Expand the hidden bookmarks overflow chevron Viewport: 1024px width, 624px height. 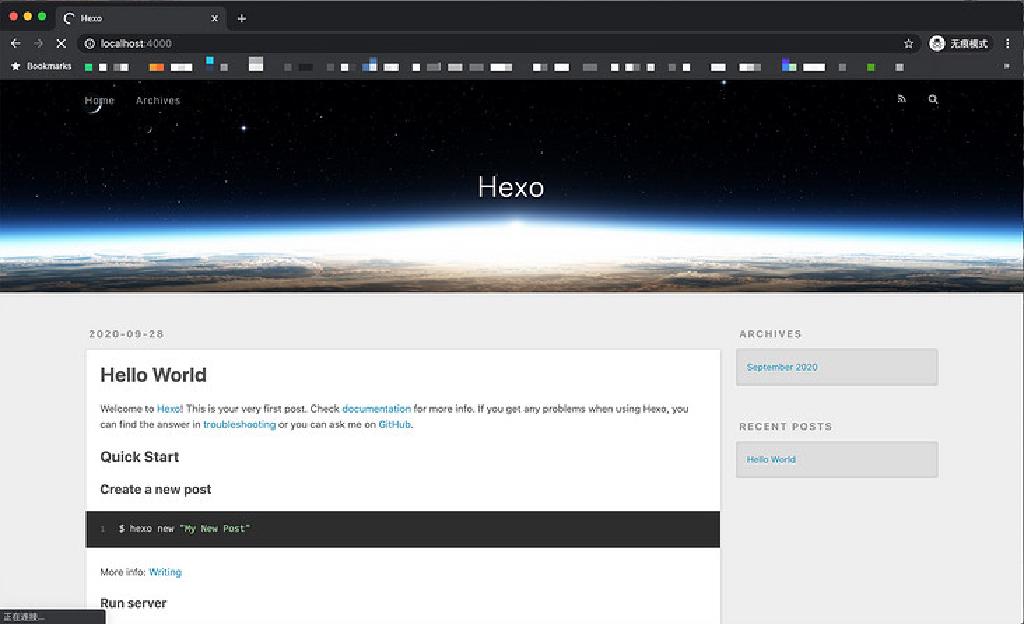click(1007, 67)
